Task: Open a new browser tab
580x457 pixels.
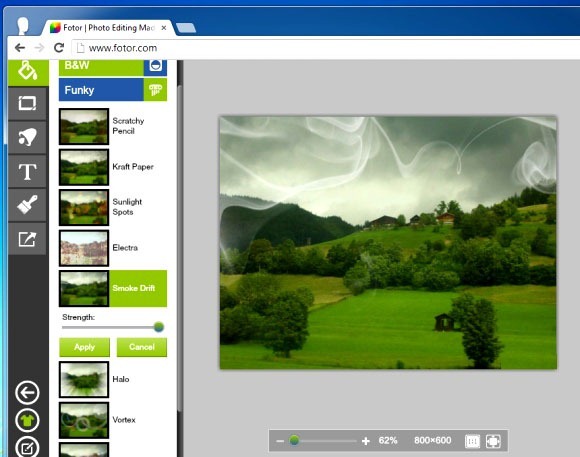Action: click(x=186, y=28)
